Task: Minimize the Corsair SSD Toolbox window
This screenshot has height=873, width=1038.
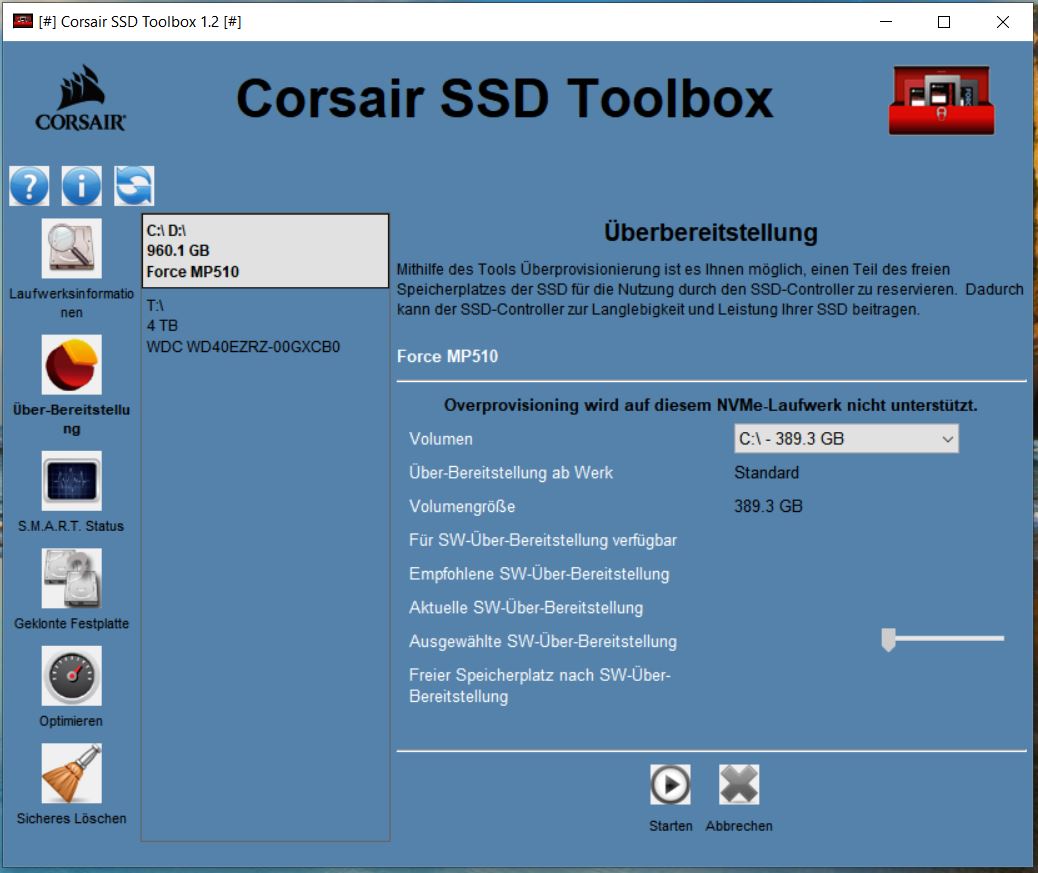Action: pos(886,22)
